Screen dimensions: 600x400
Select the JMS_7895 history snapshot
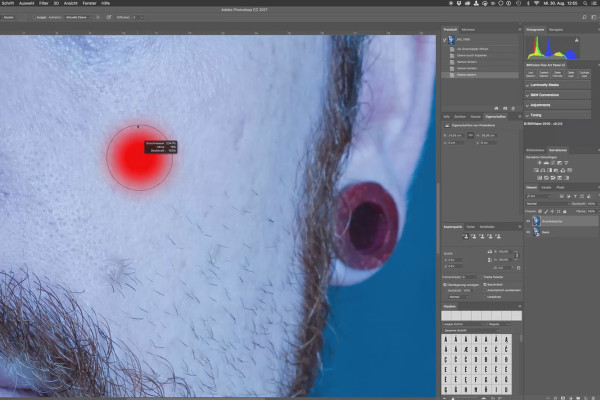[480, 39]
